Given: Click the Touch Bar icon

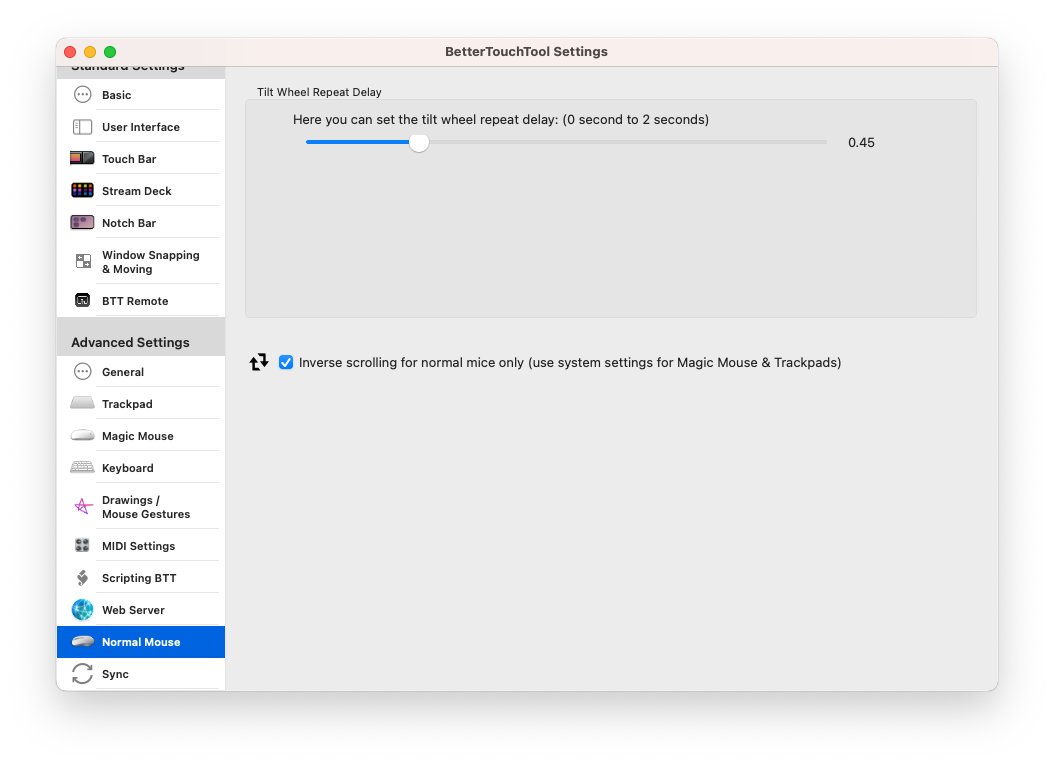Looking at the screenshot, I should coord(83,159).
